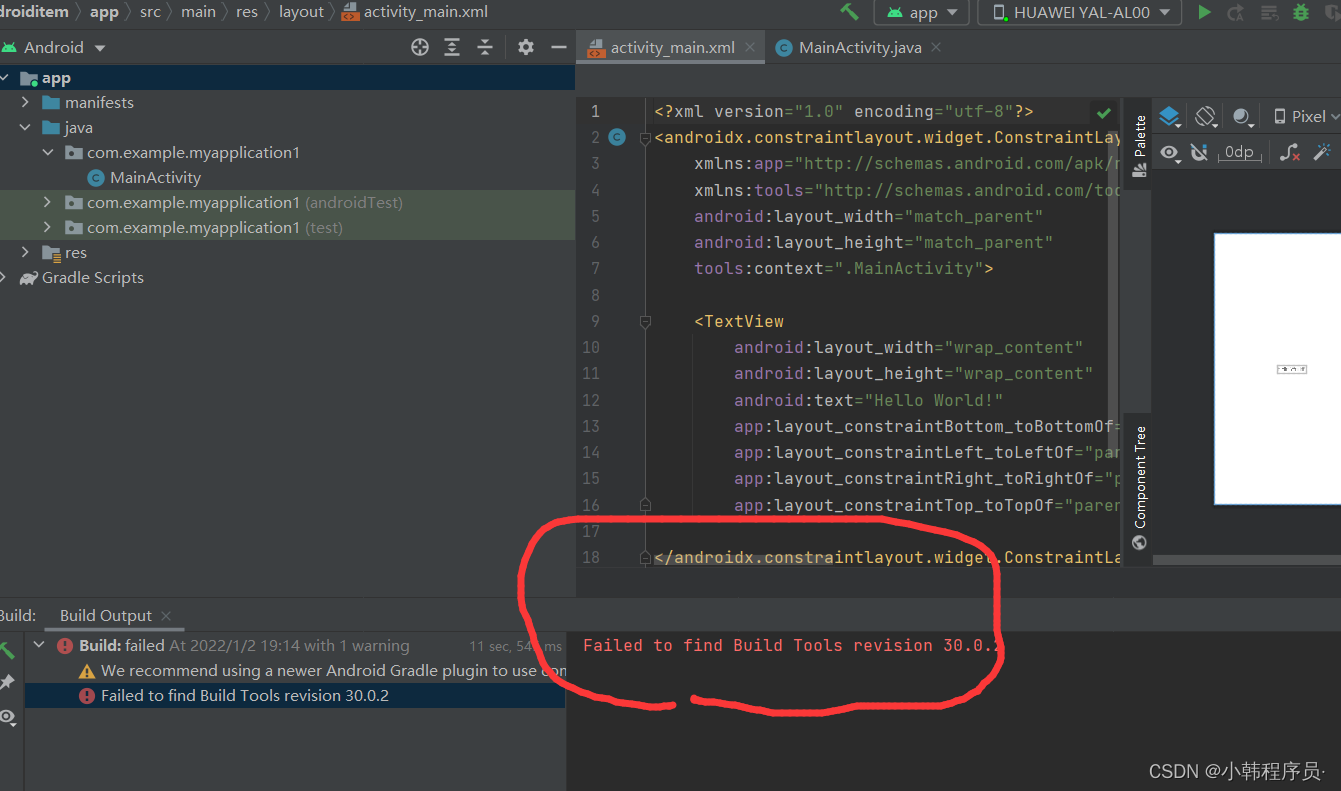Open HUAWEI YAL-AL00 device dropdown
Screen dimensions: 1341x791
coord(1080,12)
